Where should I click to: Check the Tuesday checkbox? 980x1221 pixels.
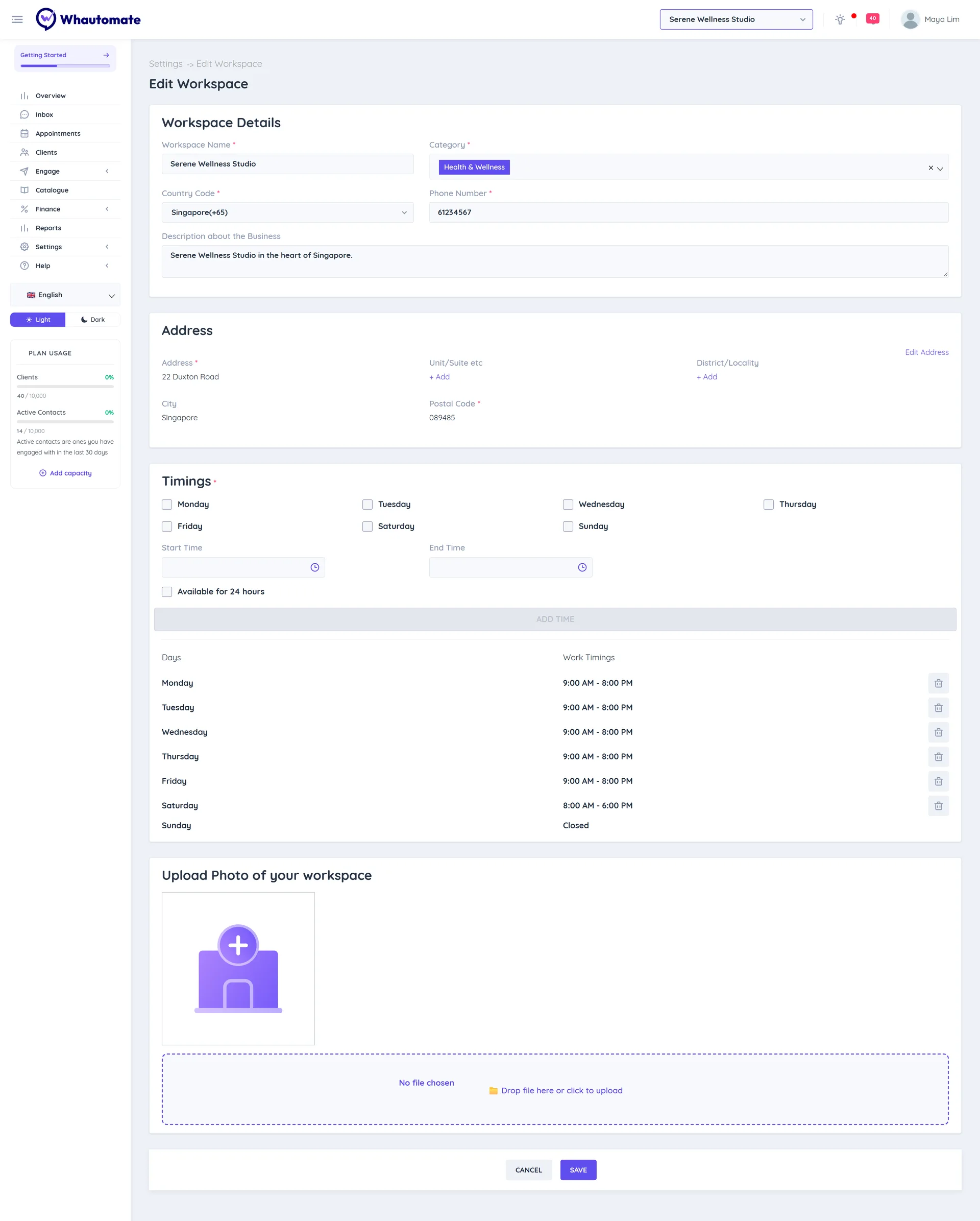coord(367,505)
